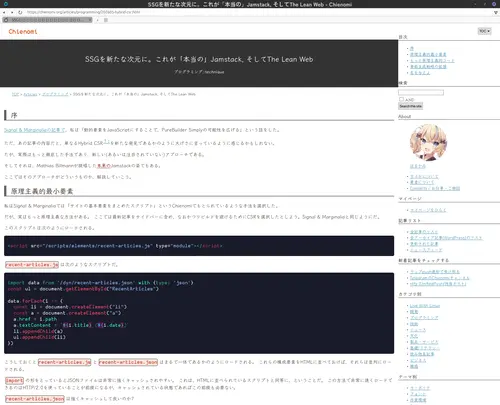
Task: Click the author avatar image
Action: click(428, 143)
